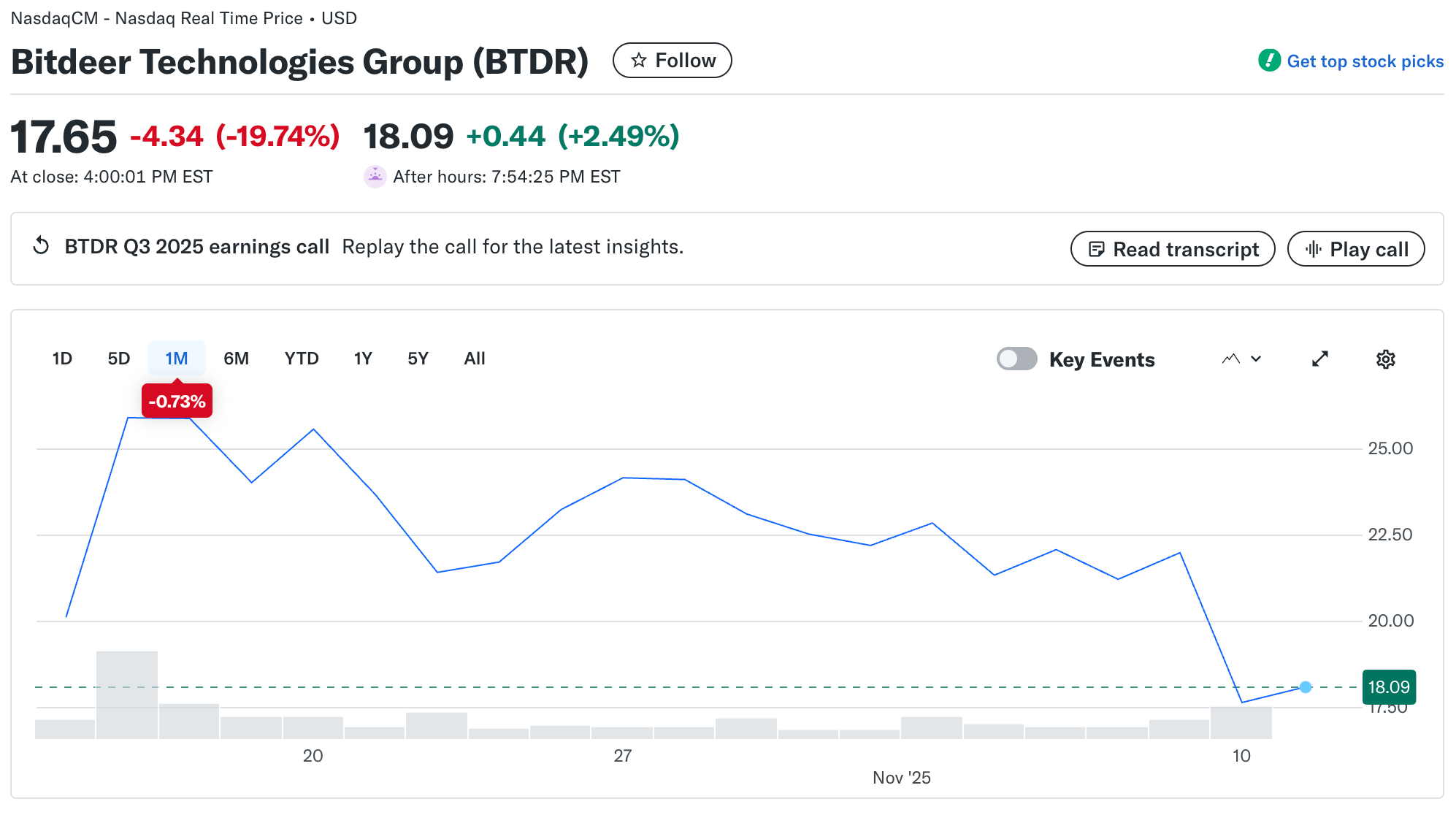This screenshot has height=815, width=1456.
Task: Open the chart type dropdown chevron
Action: click(x=1254, y=359)
